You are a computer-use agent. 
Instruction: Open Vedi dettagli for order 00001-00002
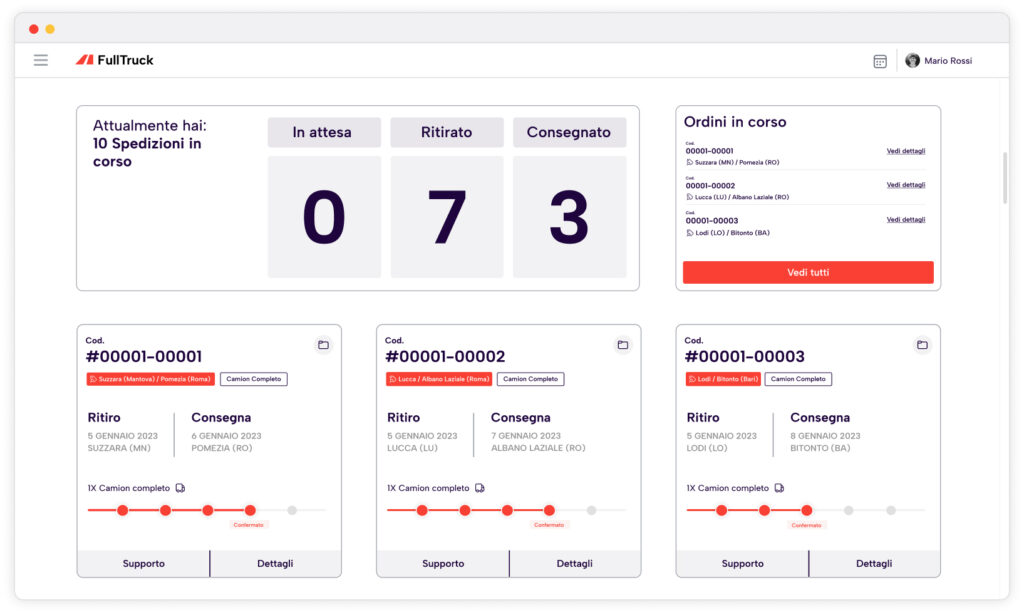(905, 185)
